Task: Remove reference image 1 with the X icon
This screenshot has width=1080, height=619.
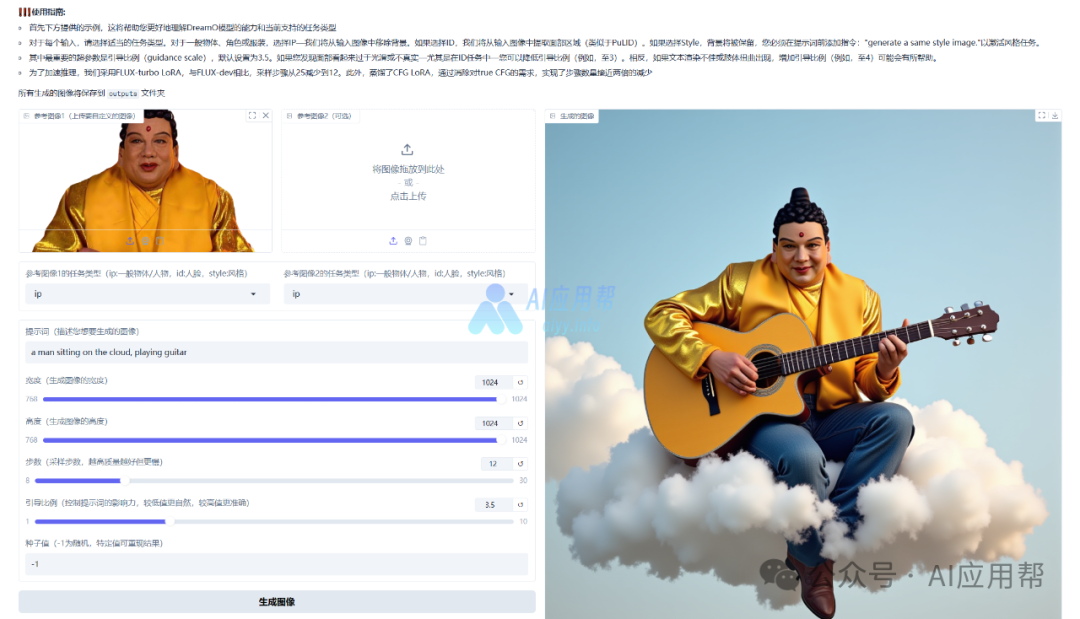Action: click(265, 116)
